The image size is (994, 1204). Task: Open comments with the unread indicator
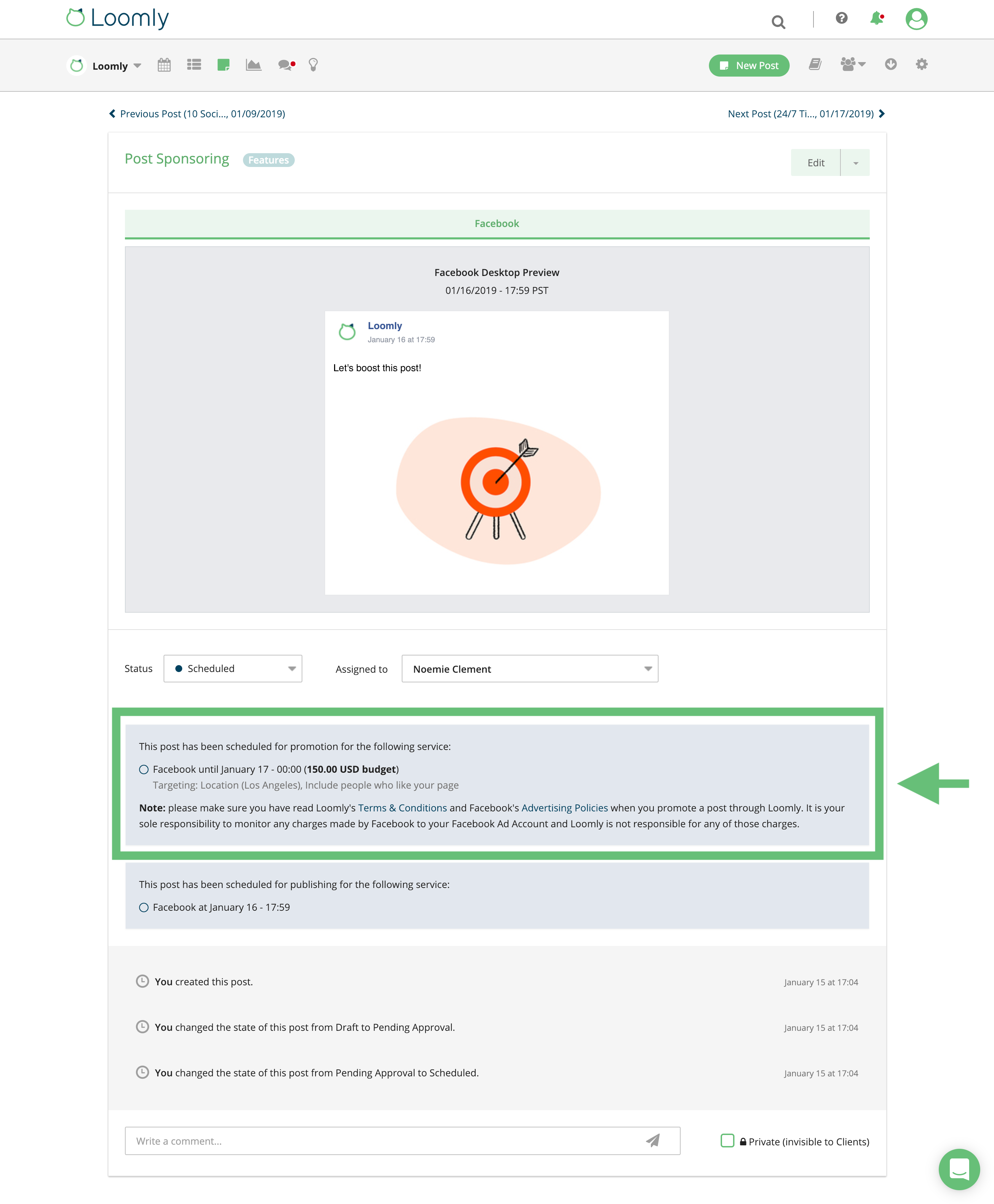click(x=285, y=65)
